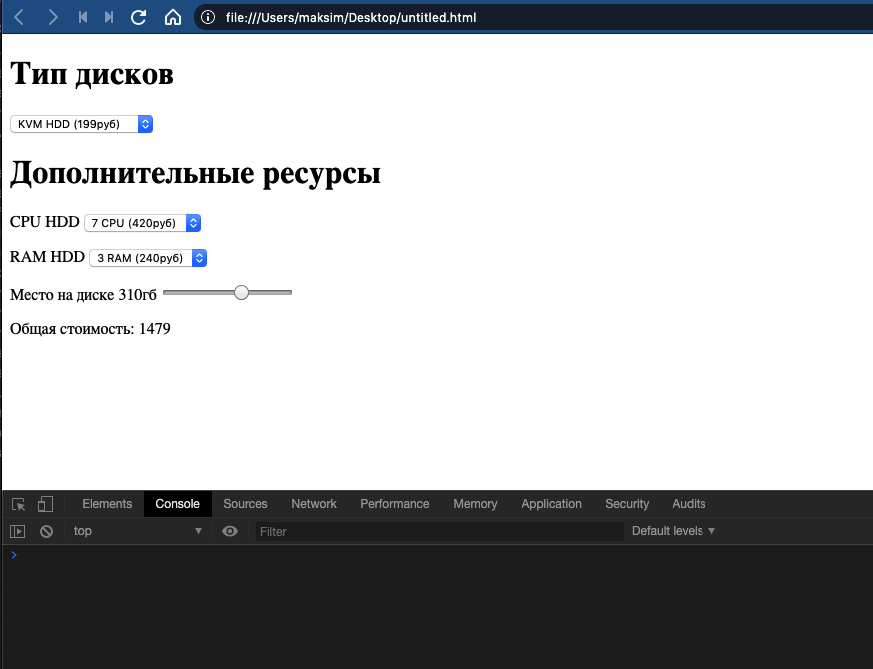873x669 pixels.
Task: Toggle the DevTools device toolbar
Action: (45, 504)
